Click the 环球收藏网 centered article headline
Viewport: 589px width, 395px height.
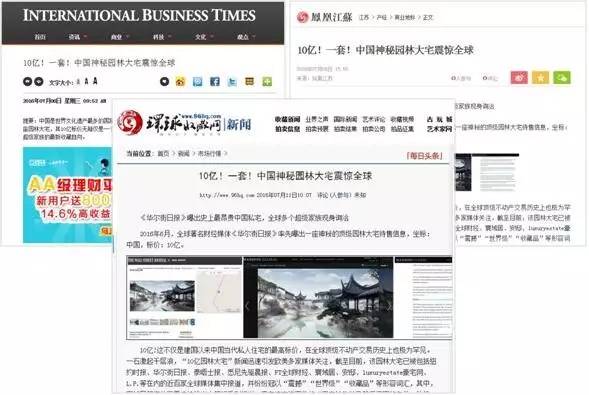point(285,176)
